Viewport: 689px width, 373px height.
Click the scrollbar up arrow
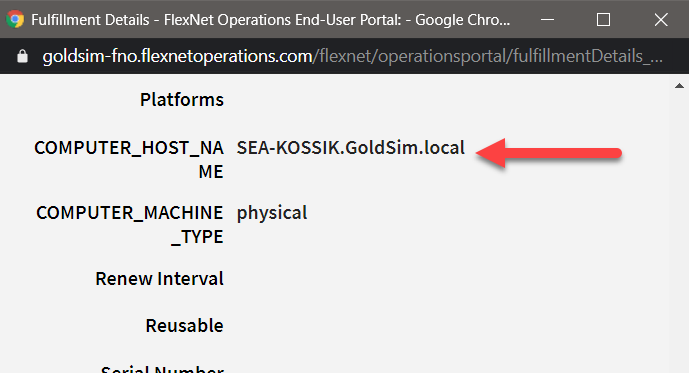[679, 86]
